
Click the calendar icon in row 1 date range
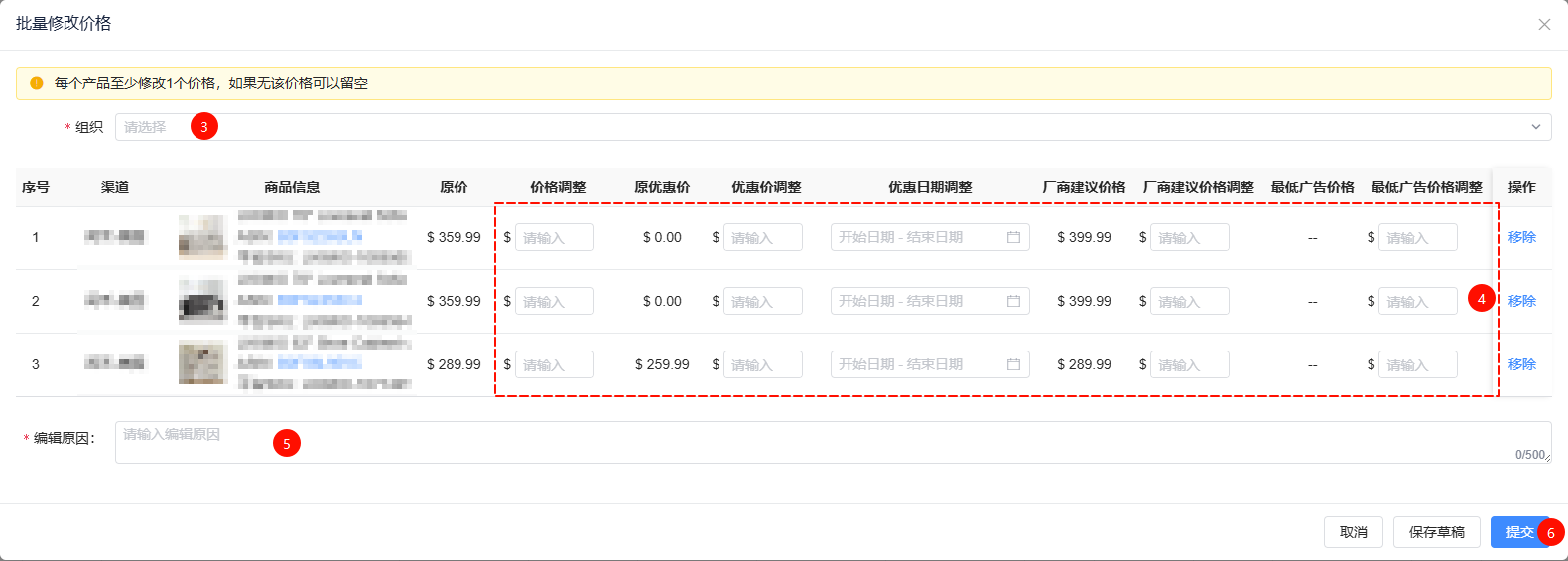click(1013, 238)
